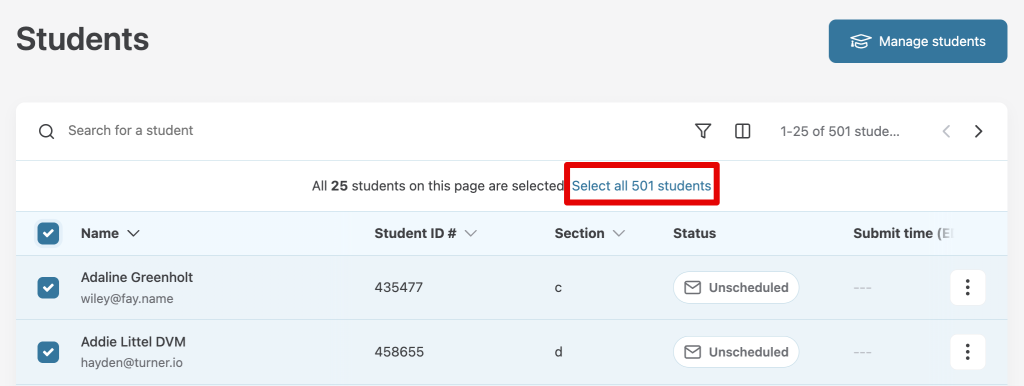Expand the Section column chevron
The height and width of the screenshot is (386, 1024).
click(618, 233)
